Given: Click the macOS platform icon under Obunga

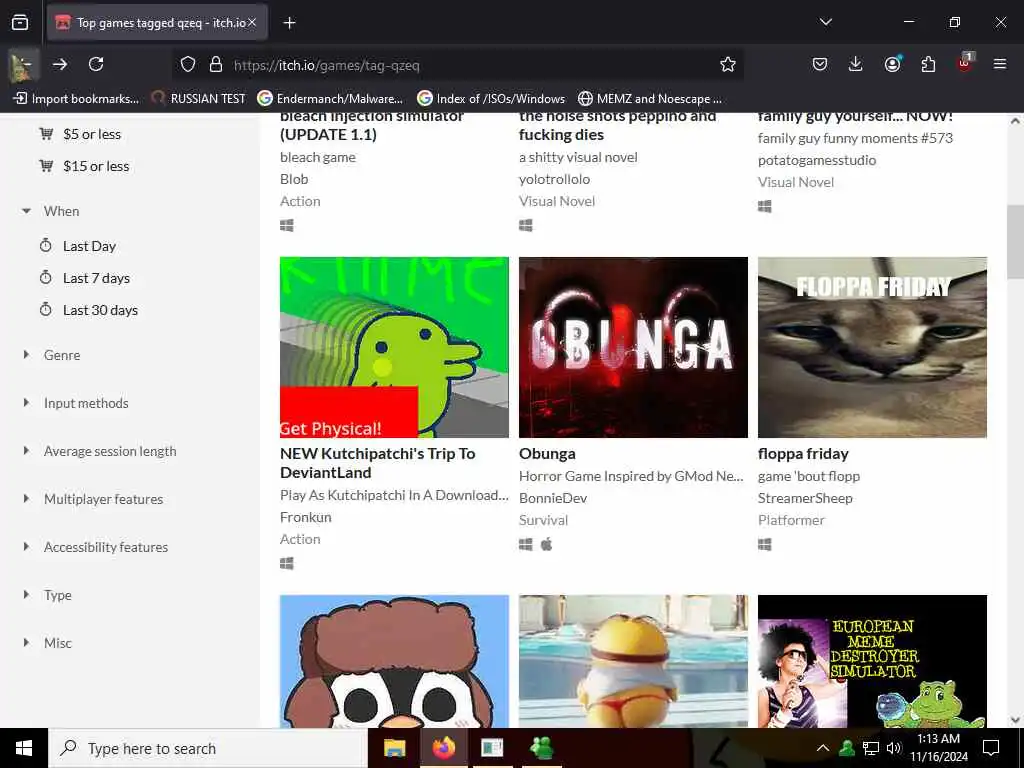Looking at the screenshot, I should tap(547, 544).
